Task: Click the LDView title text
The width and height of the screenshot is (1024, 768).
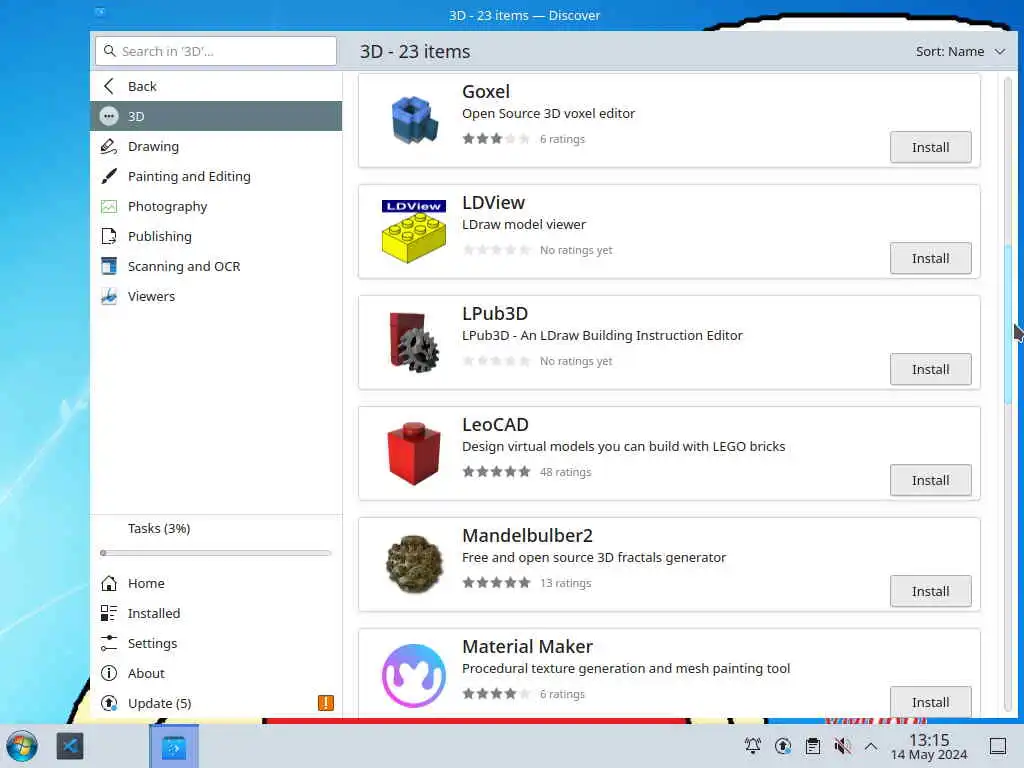Action: coord(493,202)
